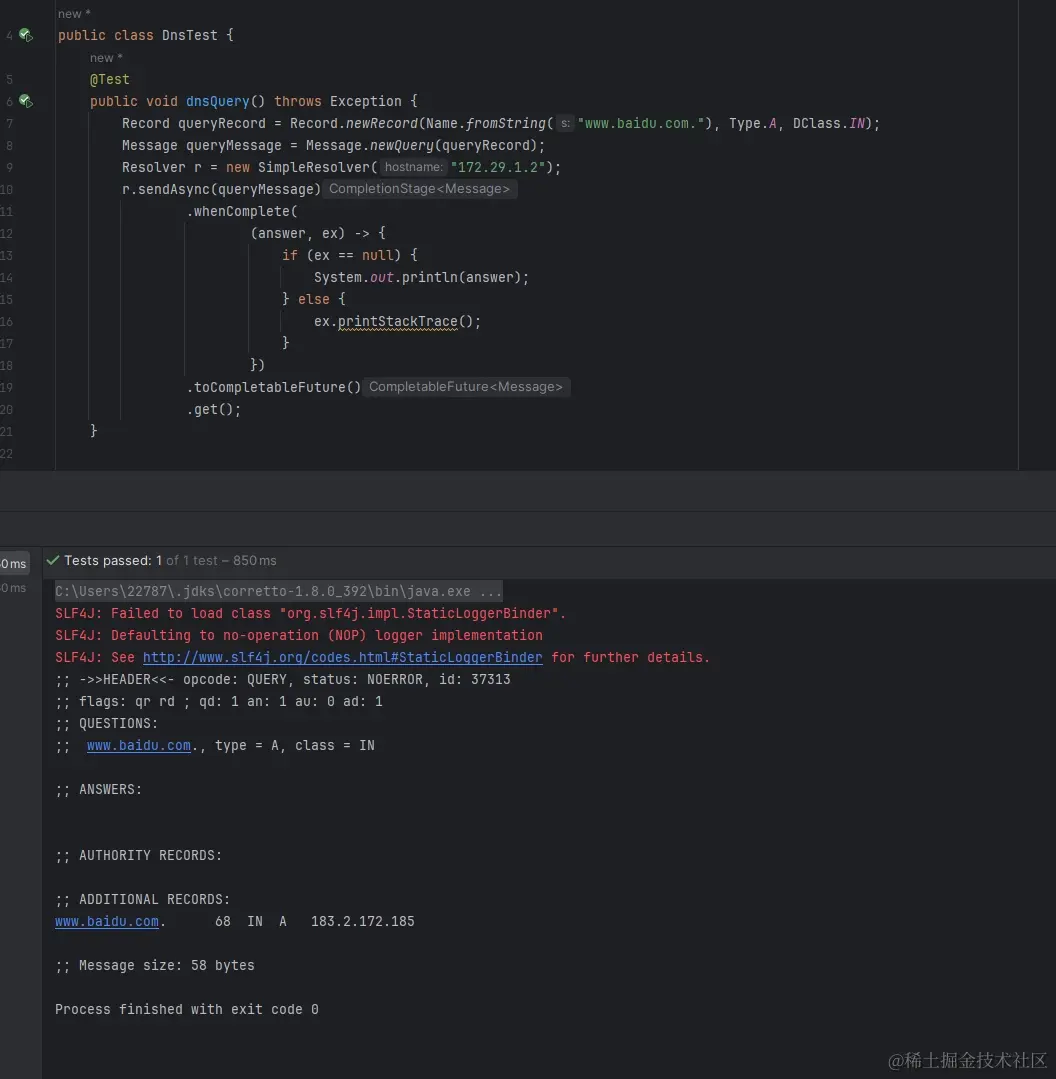1056x1079 pixels.
Task: Click the .get(); call
Action: [x=214, y=409]
